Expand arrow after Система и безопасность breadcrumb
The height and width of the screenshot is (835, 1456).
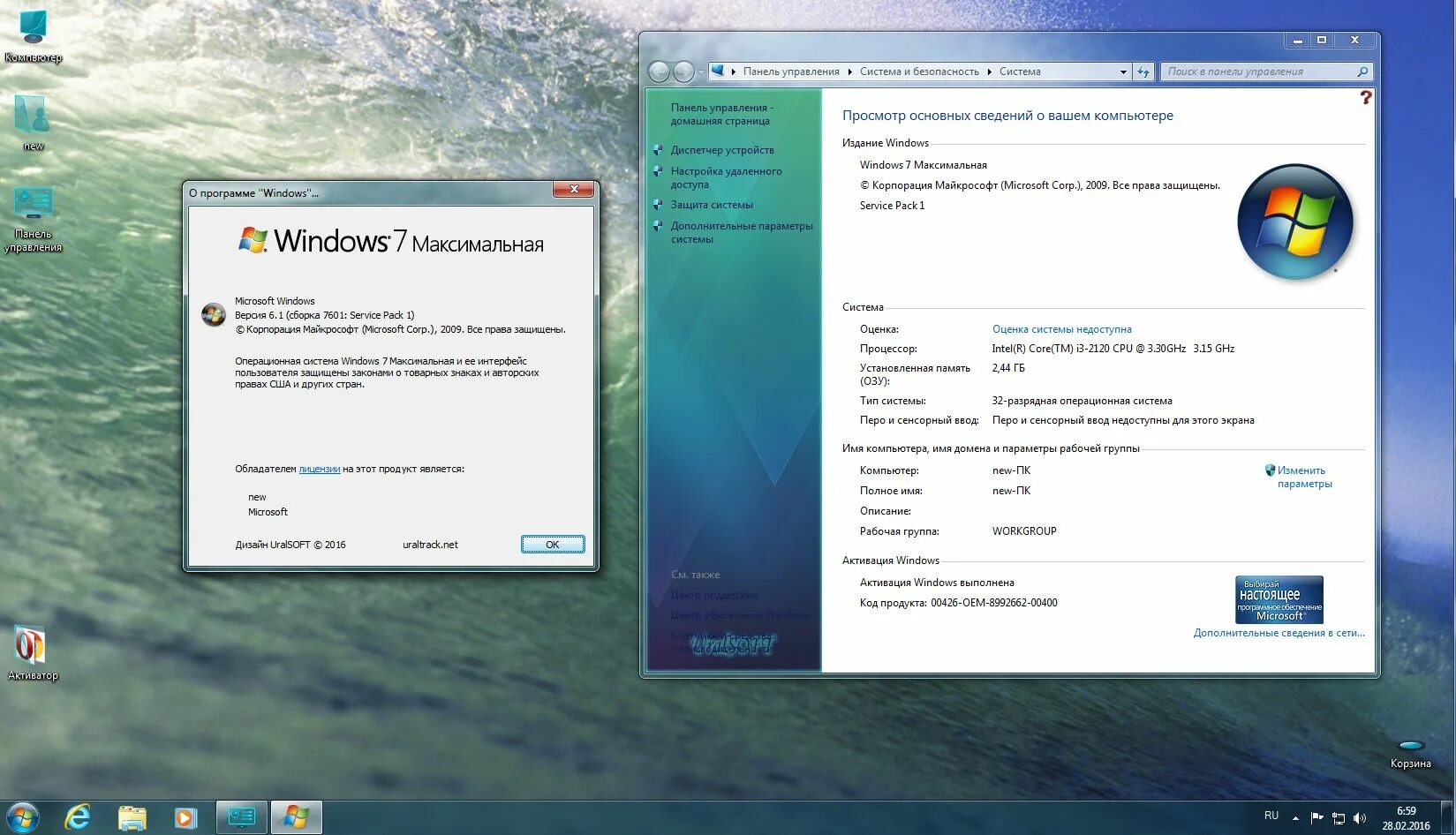[x=990, y=71]
